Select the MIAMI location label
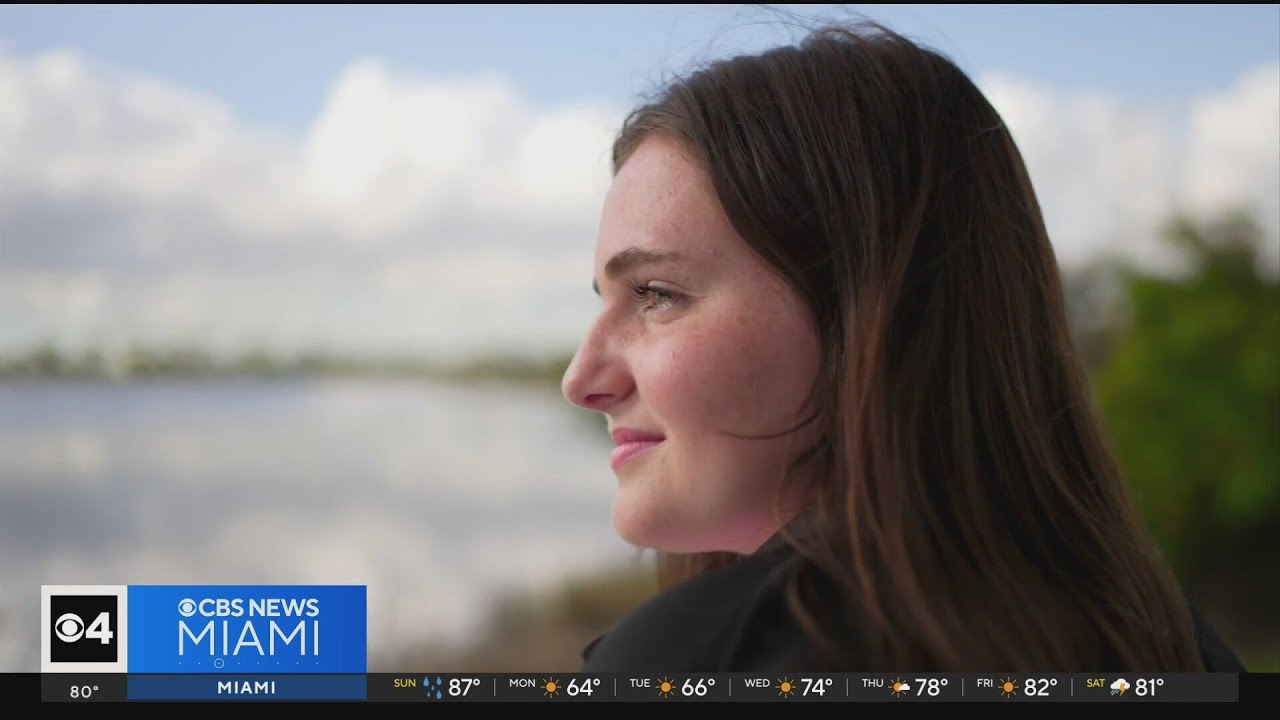 point(247,687)
